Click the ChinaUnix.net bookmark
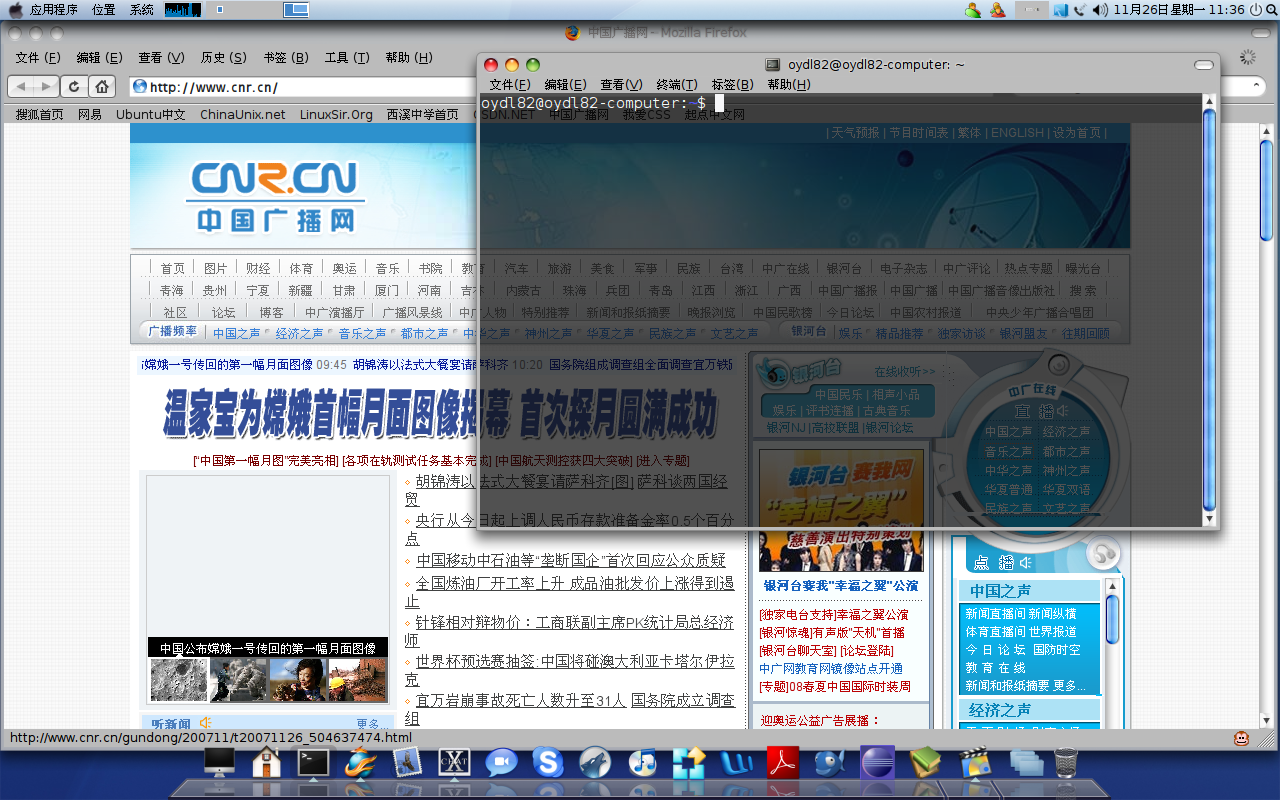The image size is (1280, 800). (243, 114)
